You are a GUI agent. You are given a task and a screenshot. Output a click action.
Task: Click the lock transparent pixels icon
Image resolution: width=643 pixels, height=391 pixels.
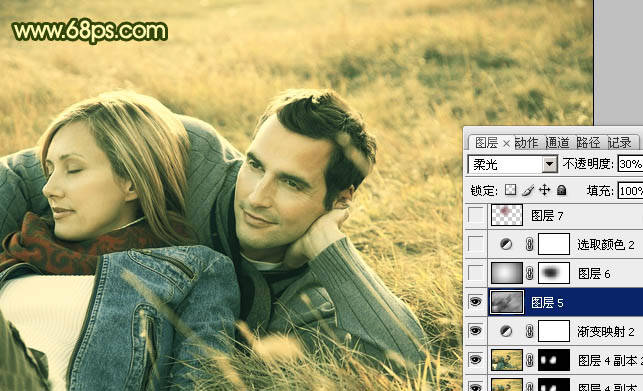[511, 190]
